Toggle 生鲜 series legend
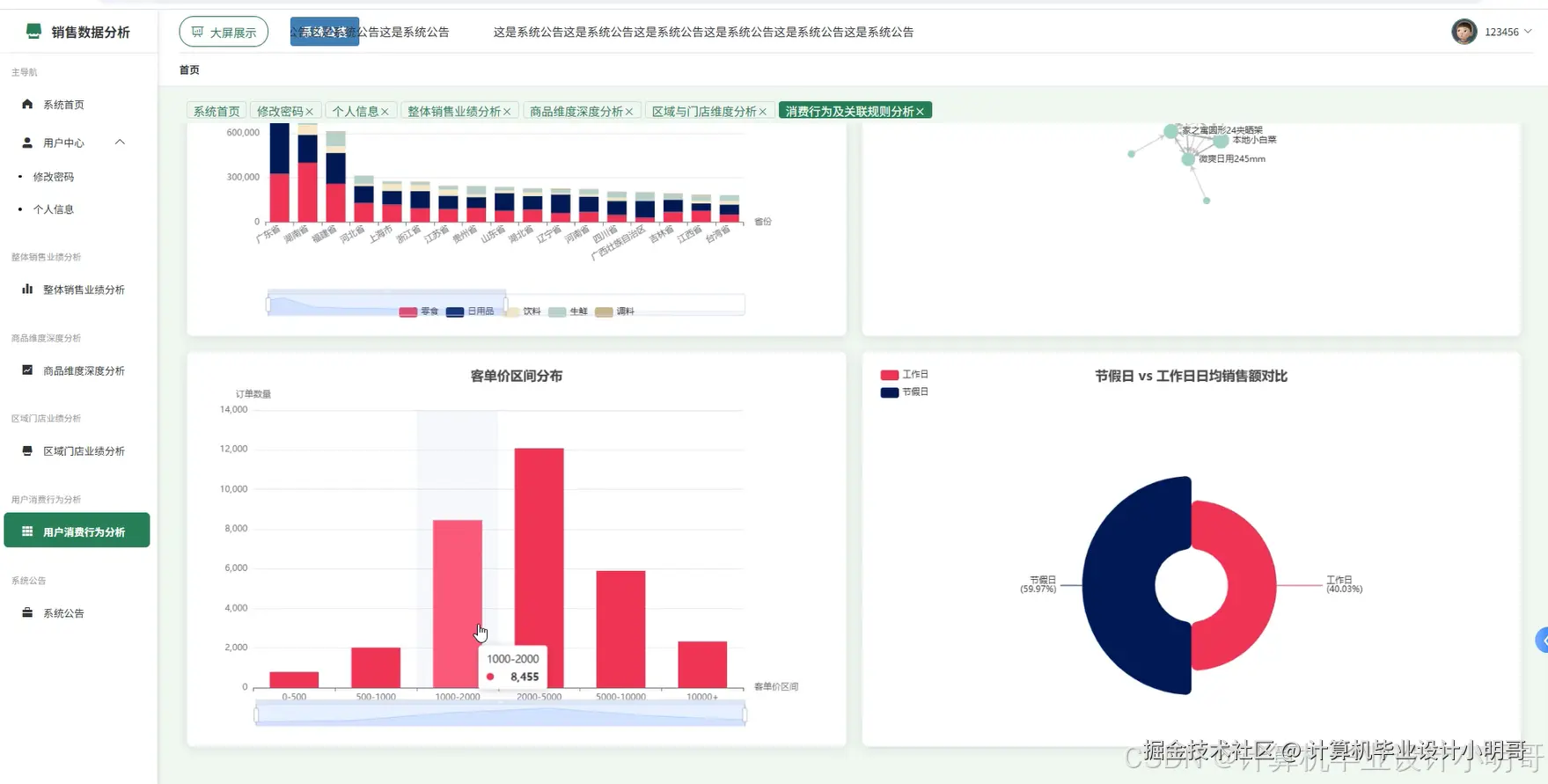The height and width of the screenshot is (784, 1548). (x=568, y=311)
